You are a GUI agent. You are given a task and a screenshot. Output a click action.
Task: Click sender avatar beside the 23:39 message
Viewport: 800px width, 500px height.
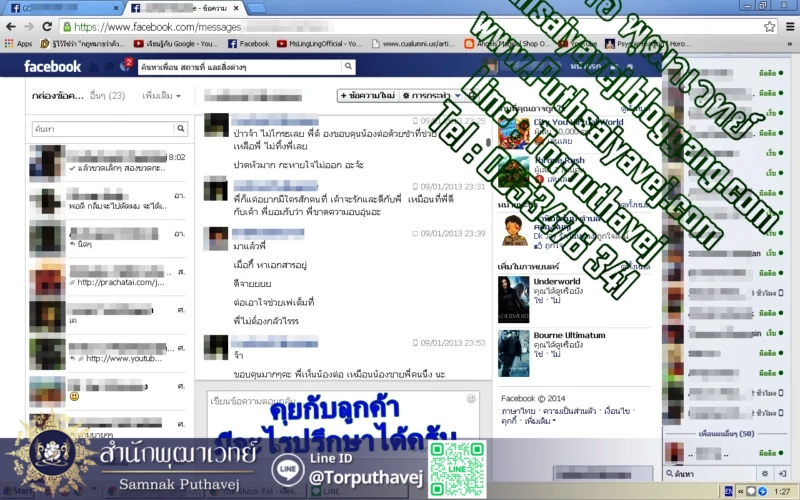216,239
